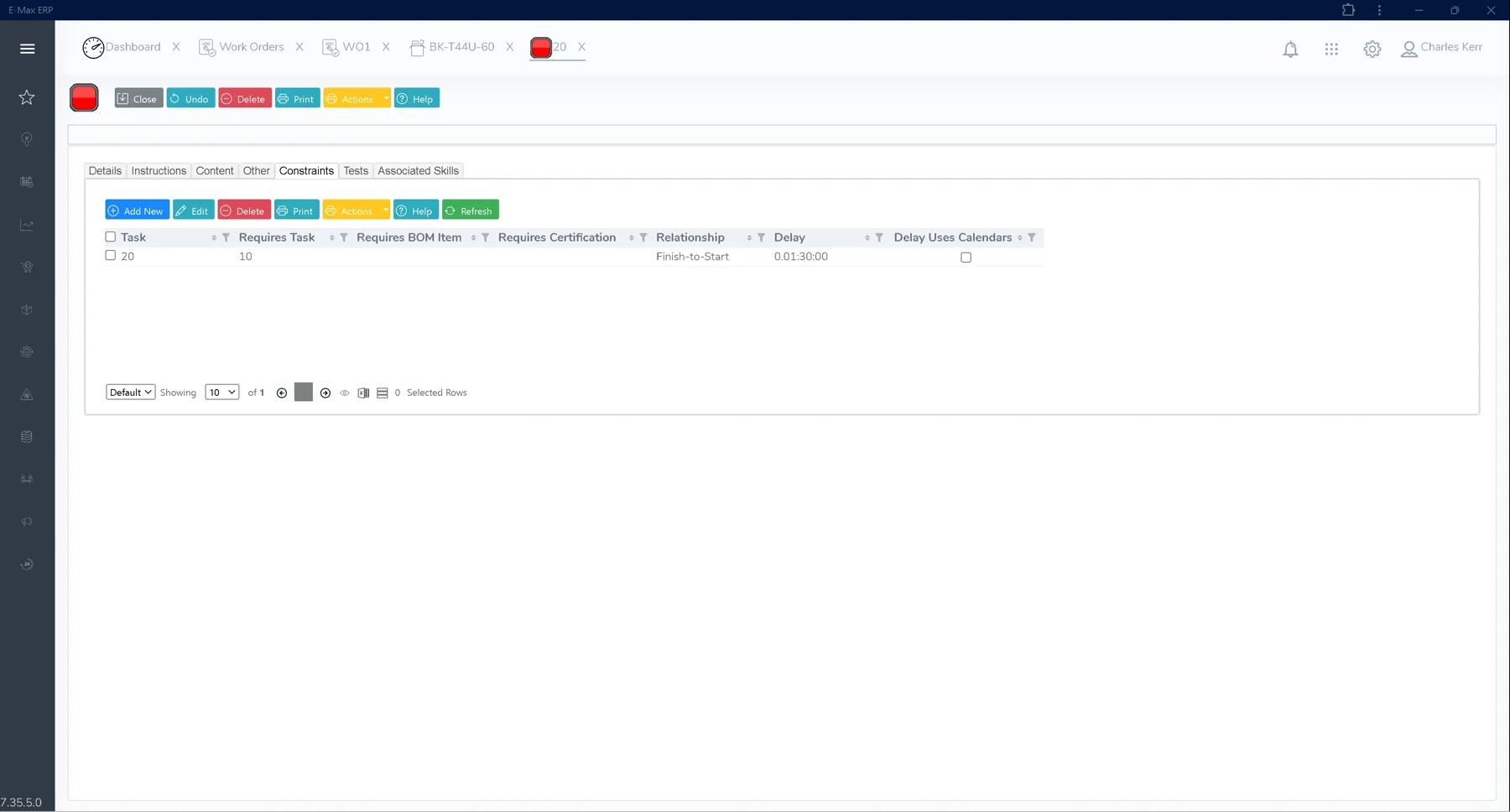
Task: Filter the Task column
Action: click(x=226, y=238)
